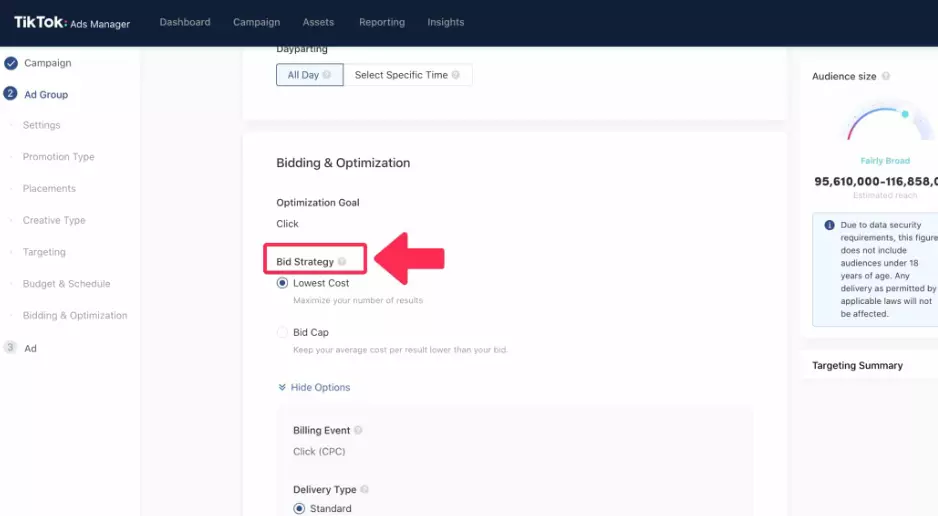Go to Campaign step in sidebar
The height and width of the screenshot is (516, 938).
(47, 63)
